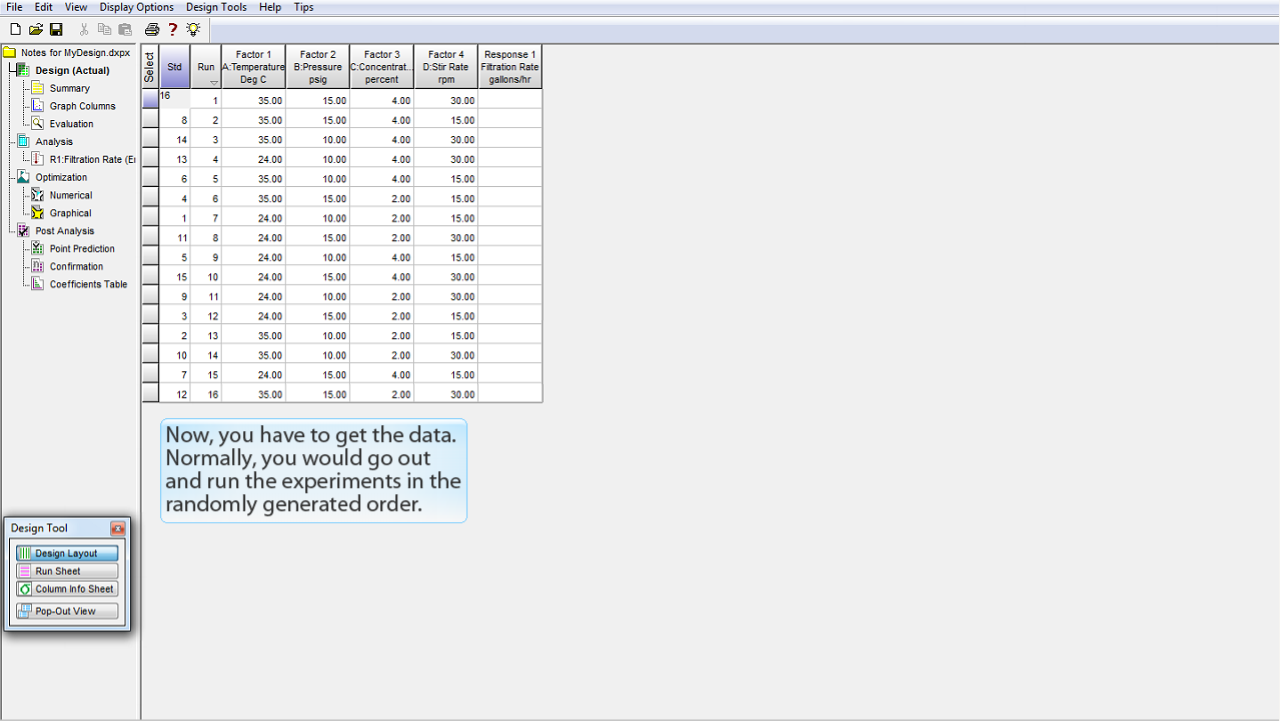Click the Temperature cell for run 4
Screen dimensions: 1280x721
click(x=254, y=159)
